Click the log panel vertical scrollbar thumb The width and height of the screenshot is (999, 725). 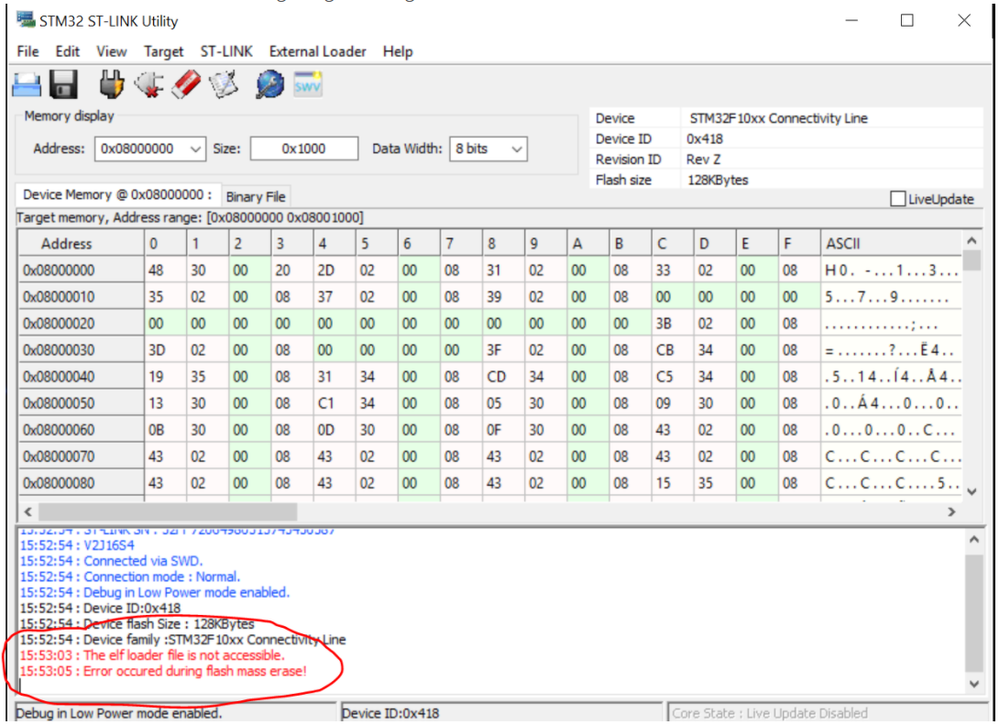[974, 613]
